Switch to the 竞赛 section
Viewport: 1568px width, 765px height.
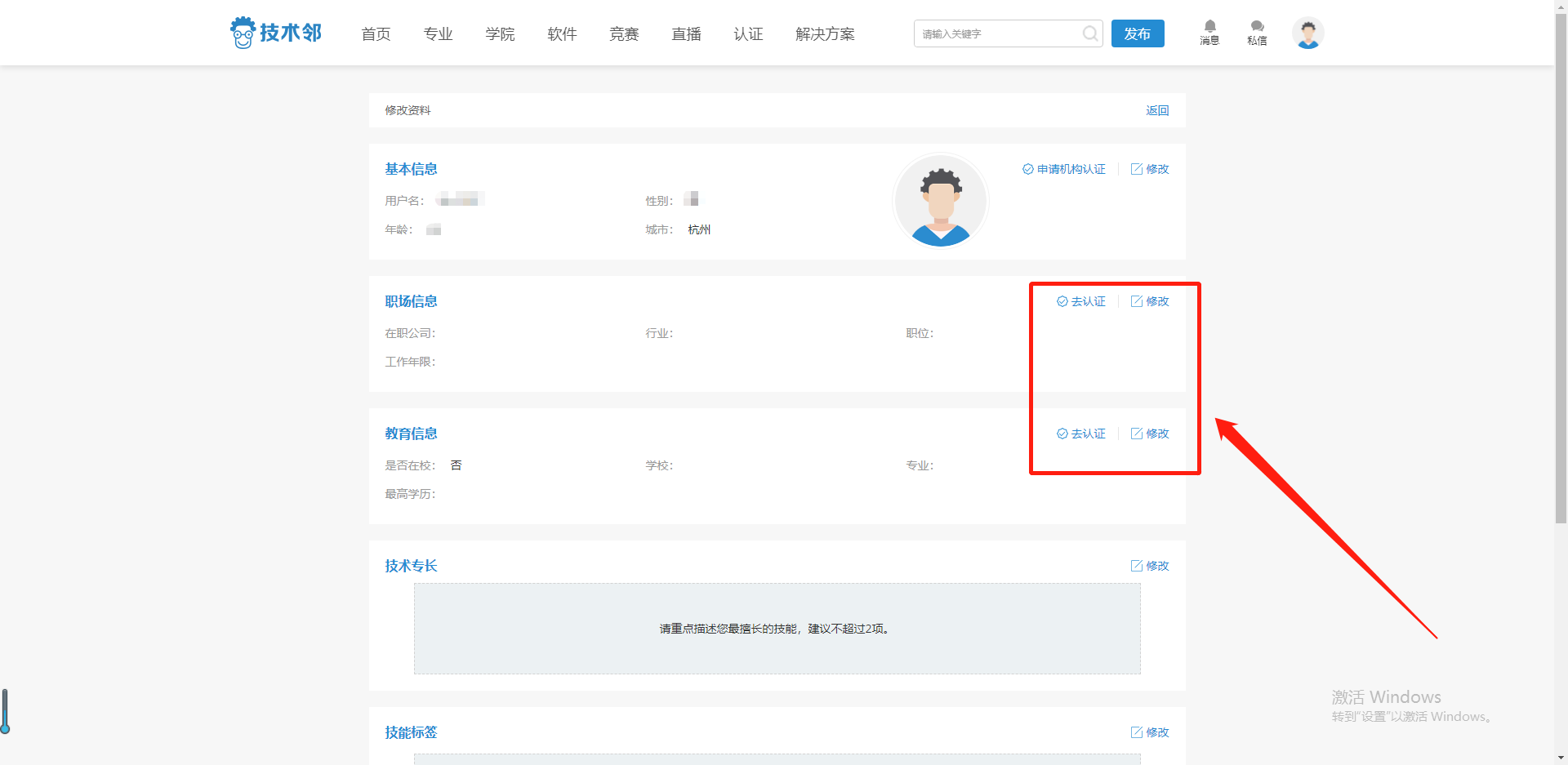pyautogui.click(x=624, y=33)
